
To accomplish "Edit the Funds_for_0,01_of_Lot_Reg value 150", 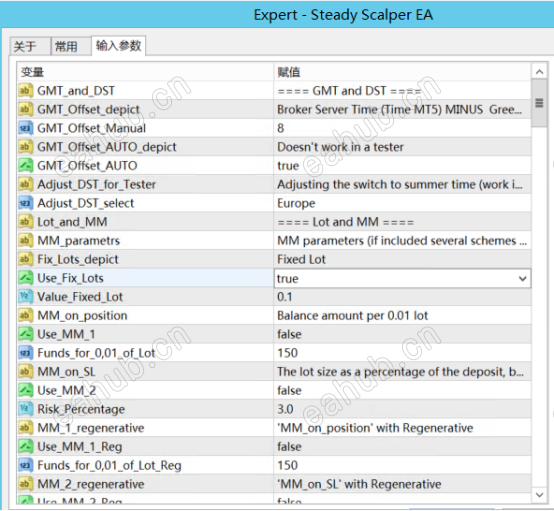I will [x=288, y=465].
